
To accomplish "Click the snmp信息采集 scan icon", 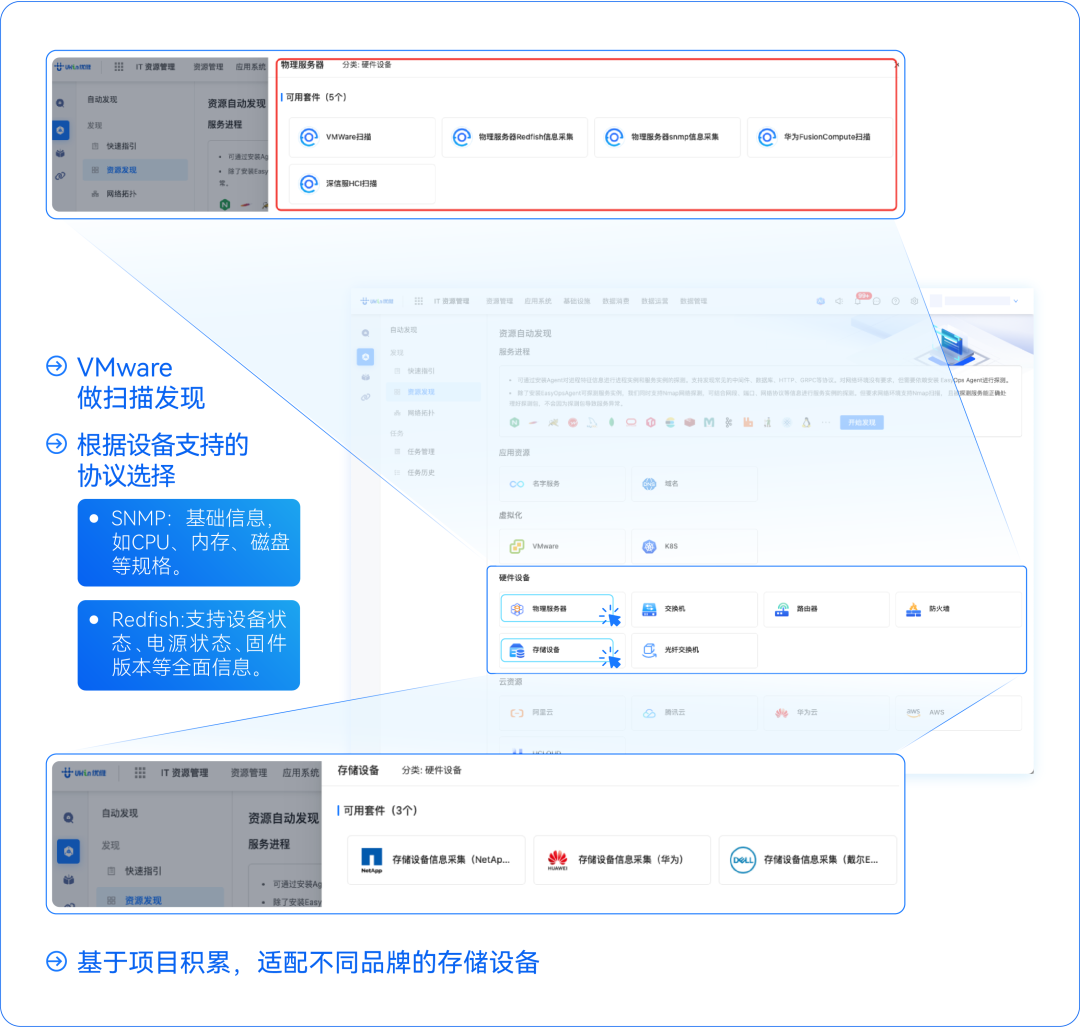I will click(x=614, y=137).
